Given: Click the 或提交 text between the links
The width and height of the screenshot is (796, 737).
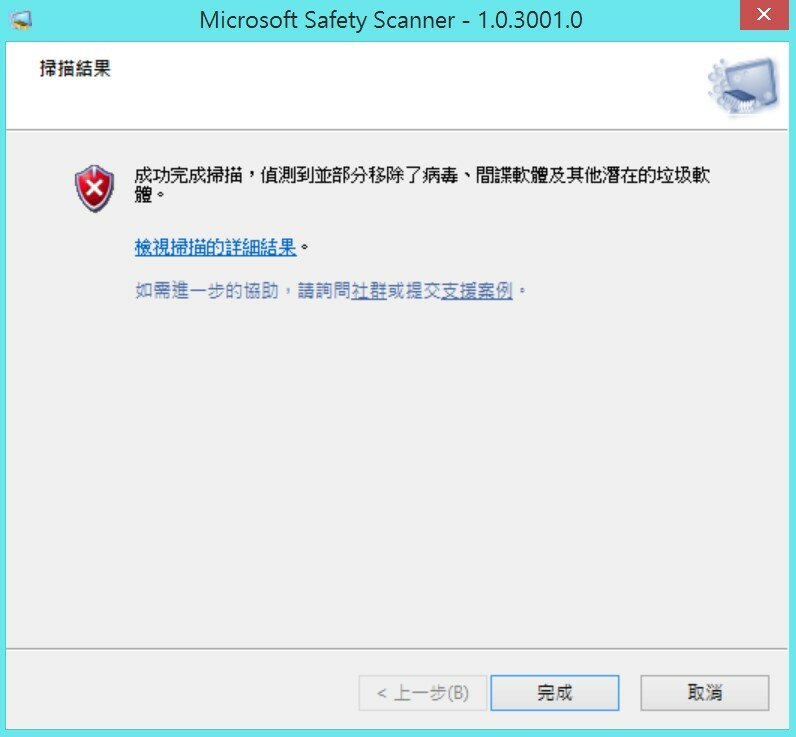Looking at the screenshot, I should click(x=414, y=291).
